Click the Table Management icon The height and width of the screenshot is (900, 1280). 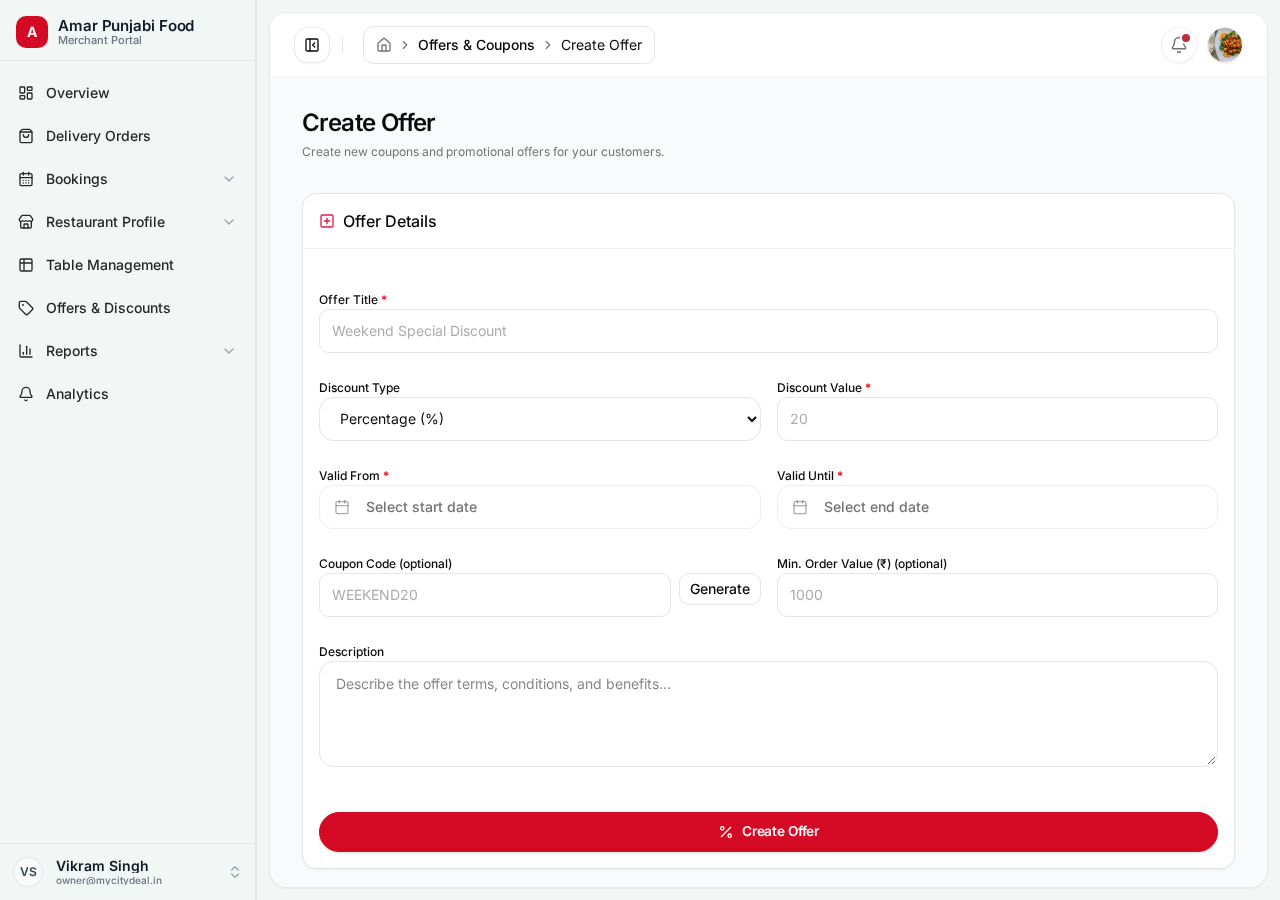[26, 265]
